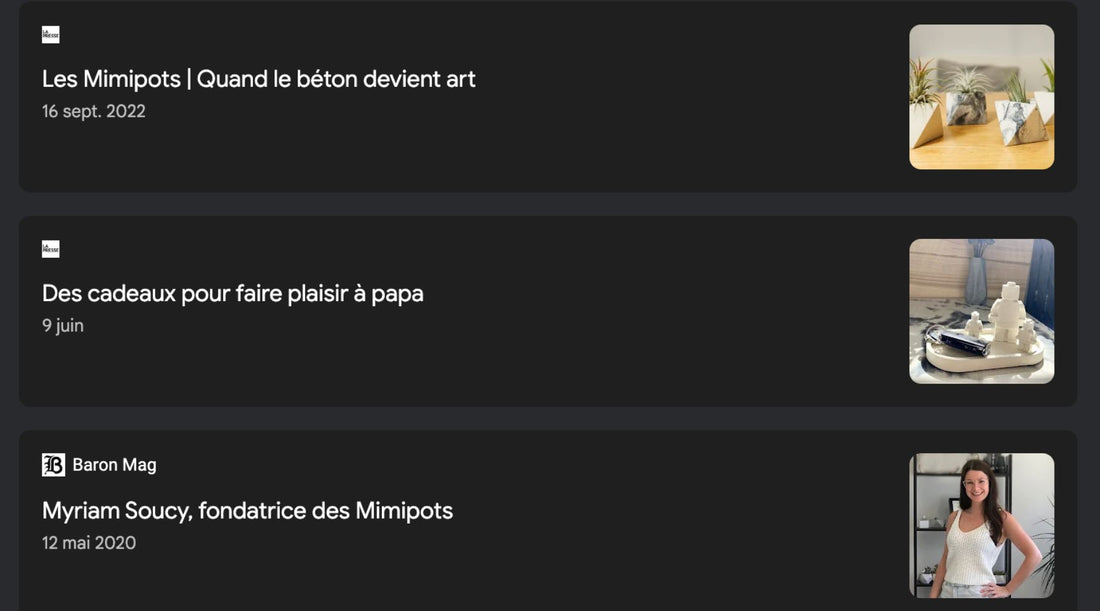The height and width of the screenshot is (611, 1100).
Task: Open article Des cadeaux pour faire plaisir à papa
Action: [x=232, y=294]
